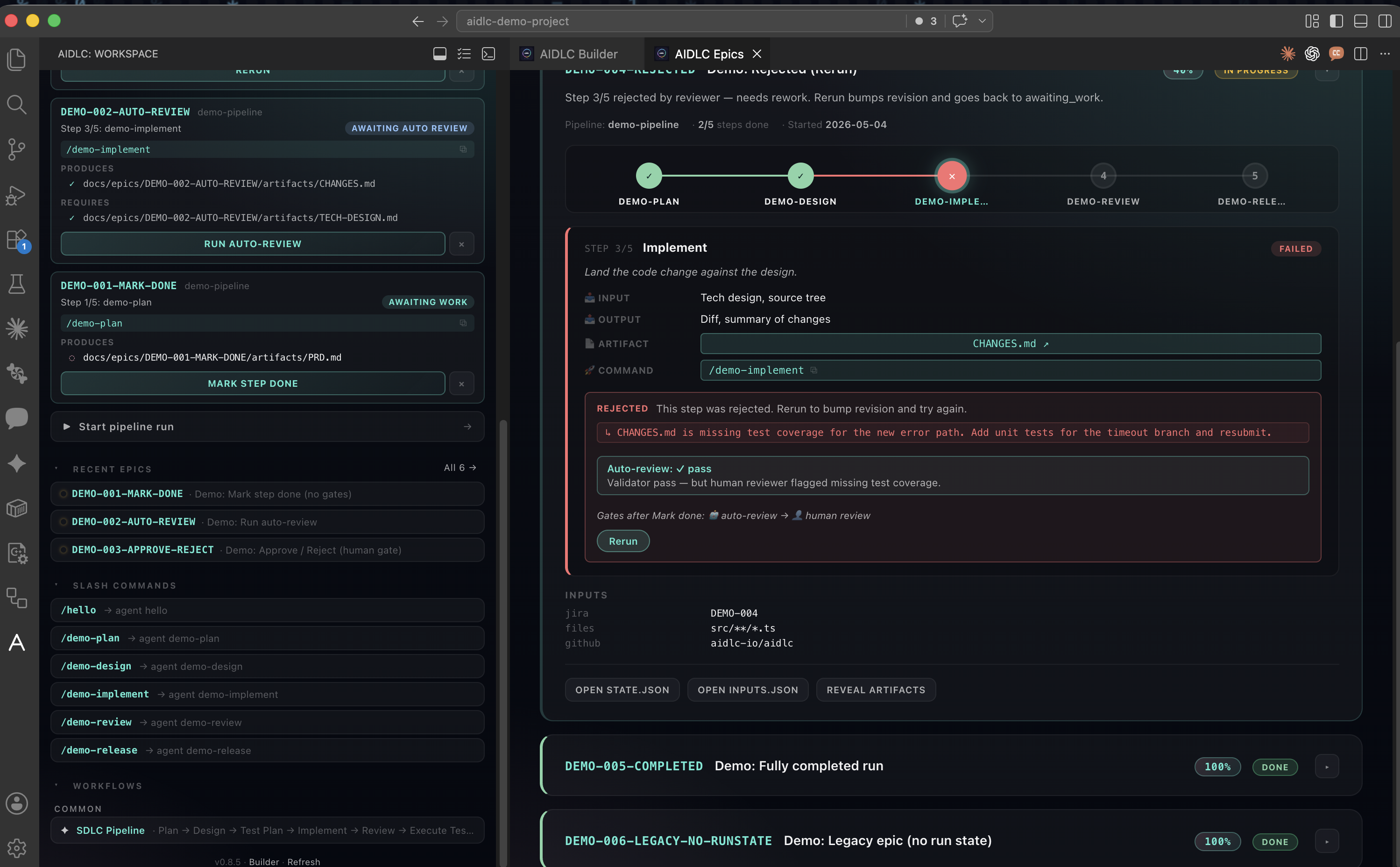The image size is (1400, 867).
Task: Copy the /demo-implement command in step COMMAND field
Action: coord(814,370)
